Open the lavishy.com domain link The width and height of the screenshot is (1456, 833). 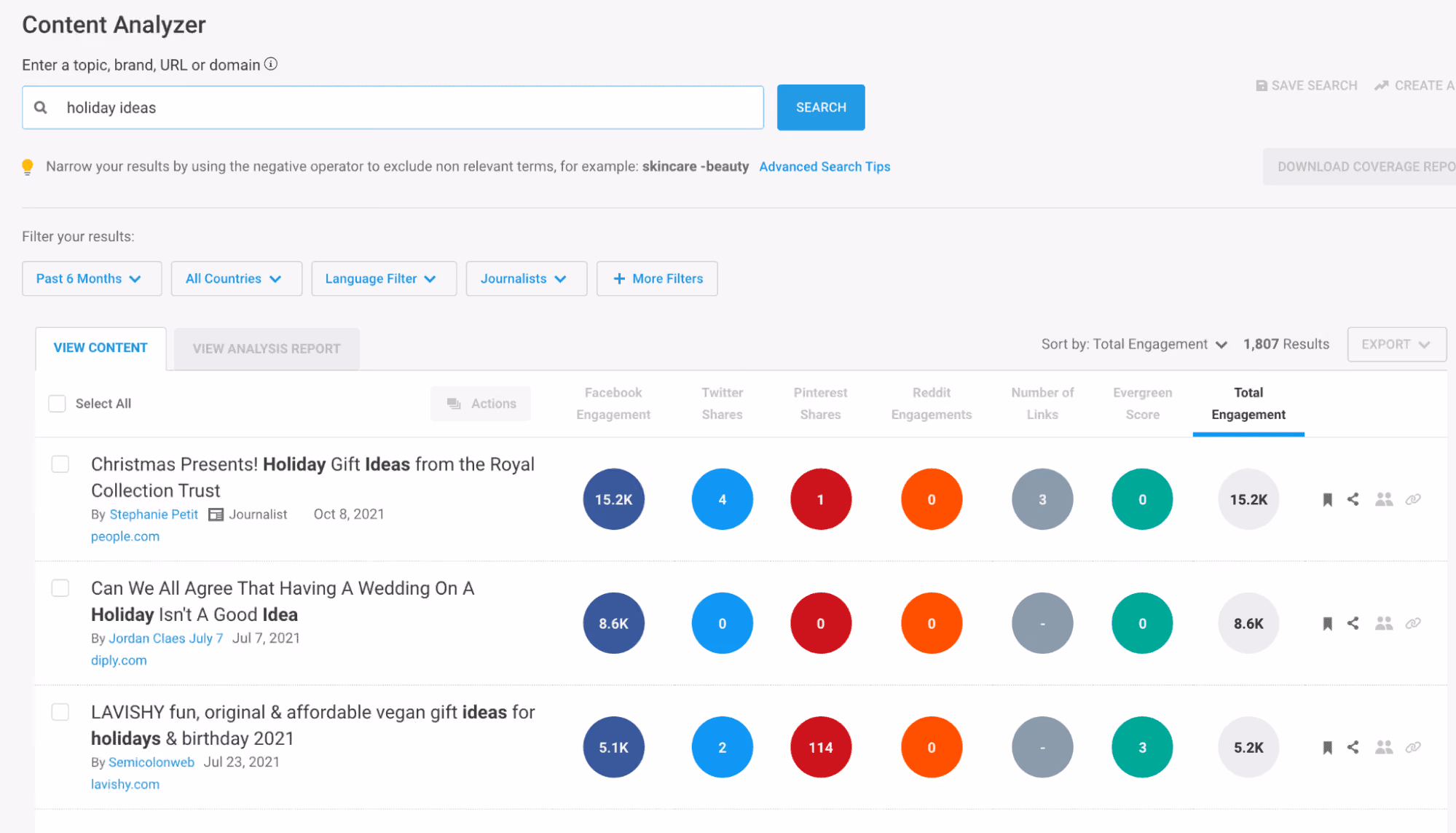pos(125,784)
